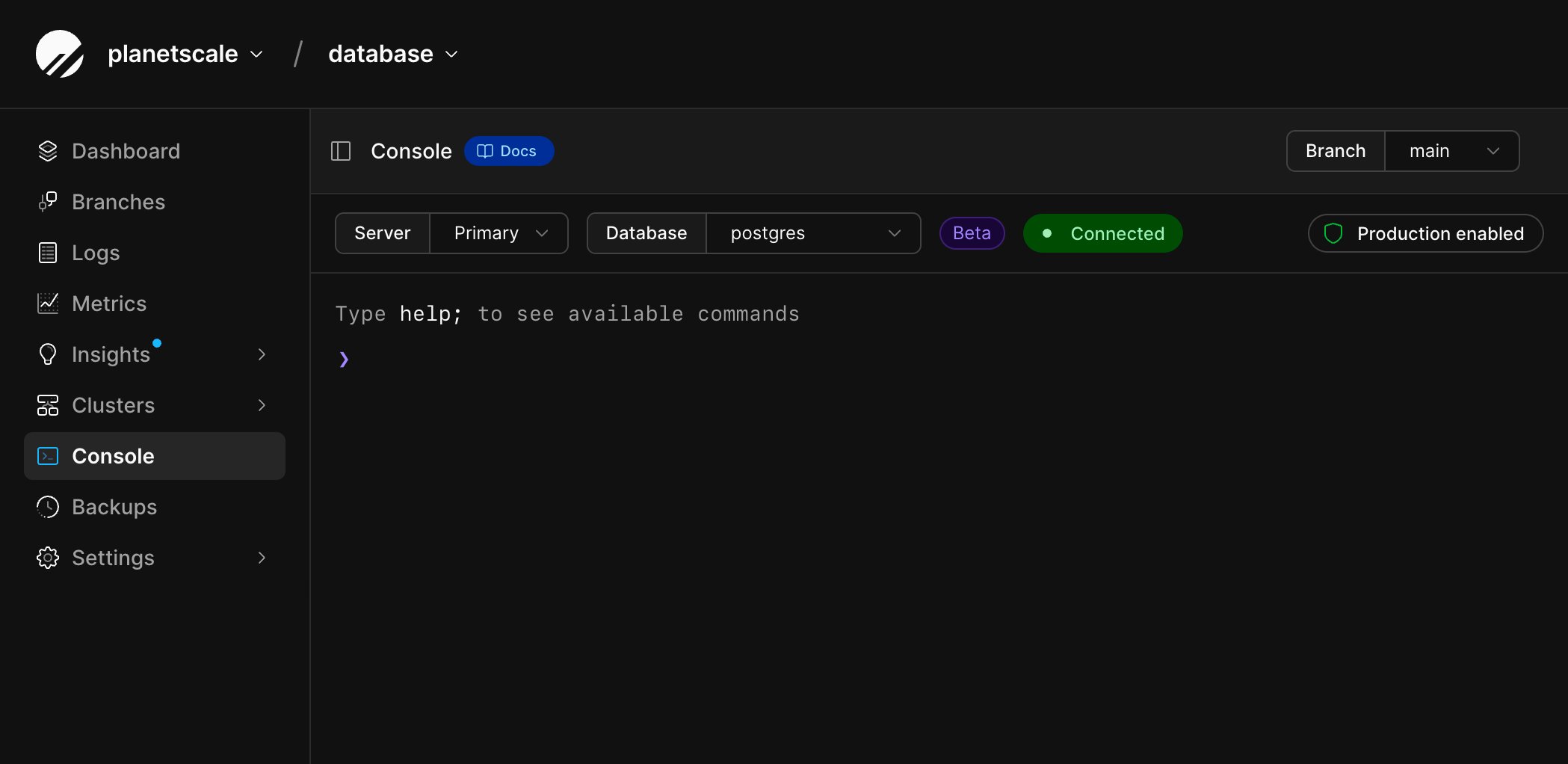Open Logs page in sidebar
This screenshot has width=1568, height=764.
point(155,253)
